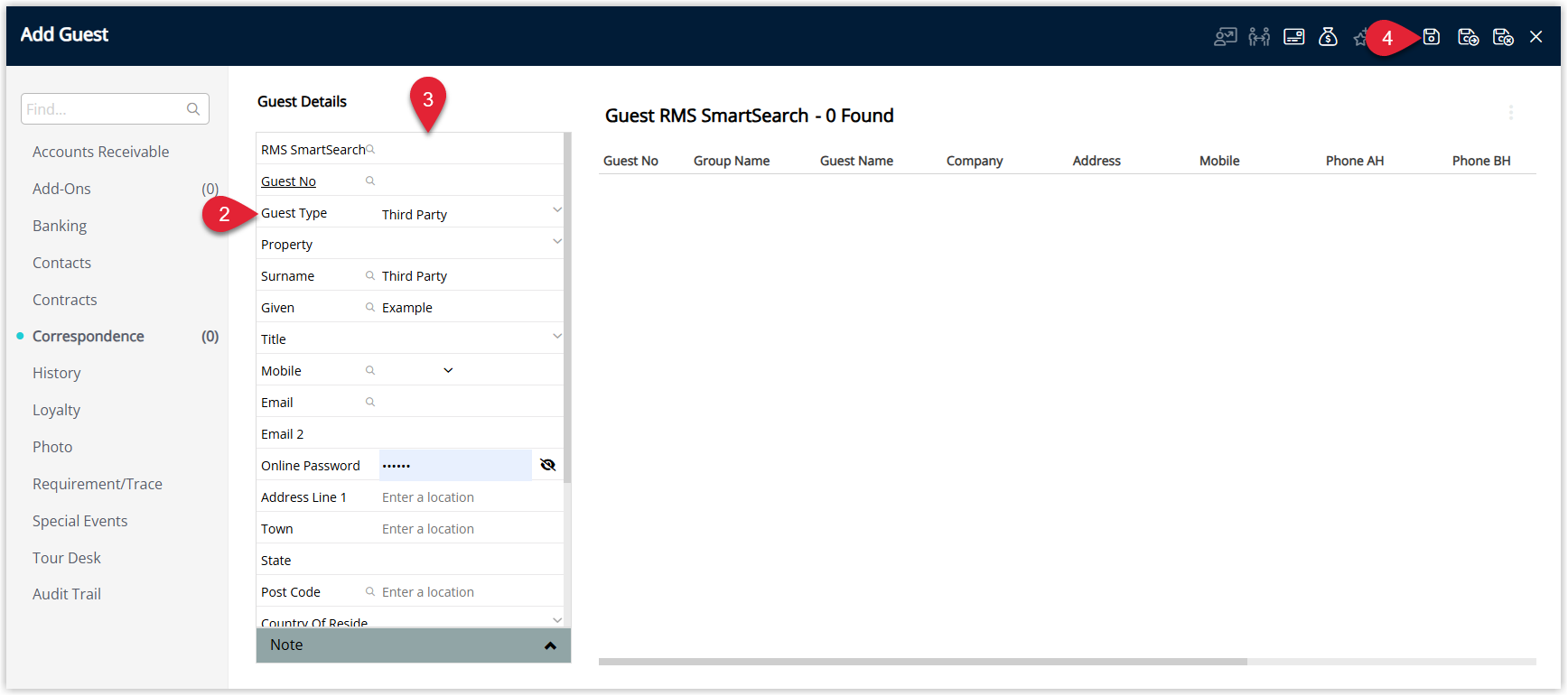Open Audit Trail section
This screenshot has width=1568, height=696.
[x=67, y=594]
